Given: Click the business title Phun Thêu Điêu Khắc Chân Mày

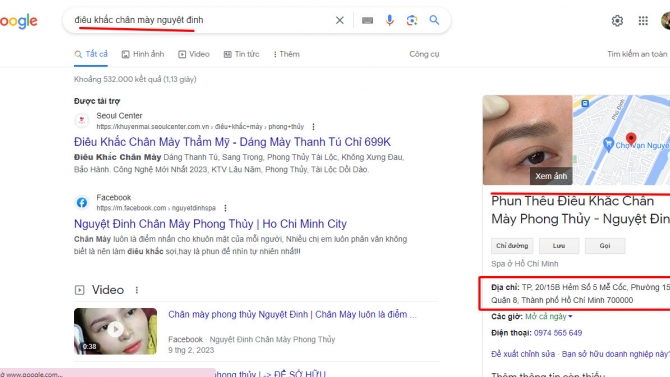Looking at the screenshot, I should tap(580, 210).
